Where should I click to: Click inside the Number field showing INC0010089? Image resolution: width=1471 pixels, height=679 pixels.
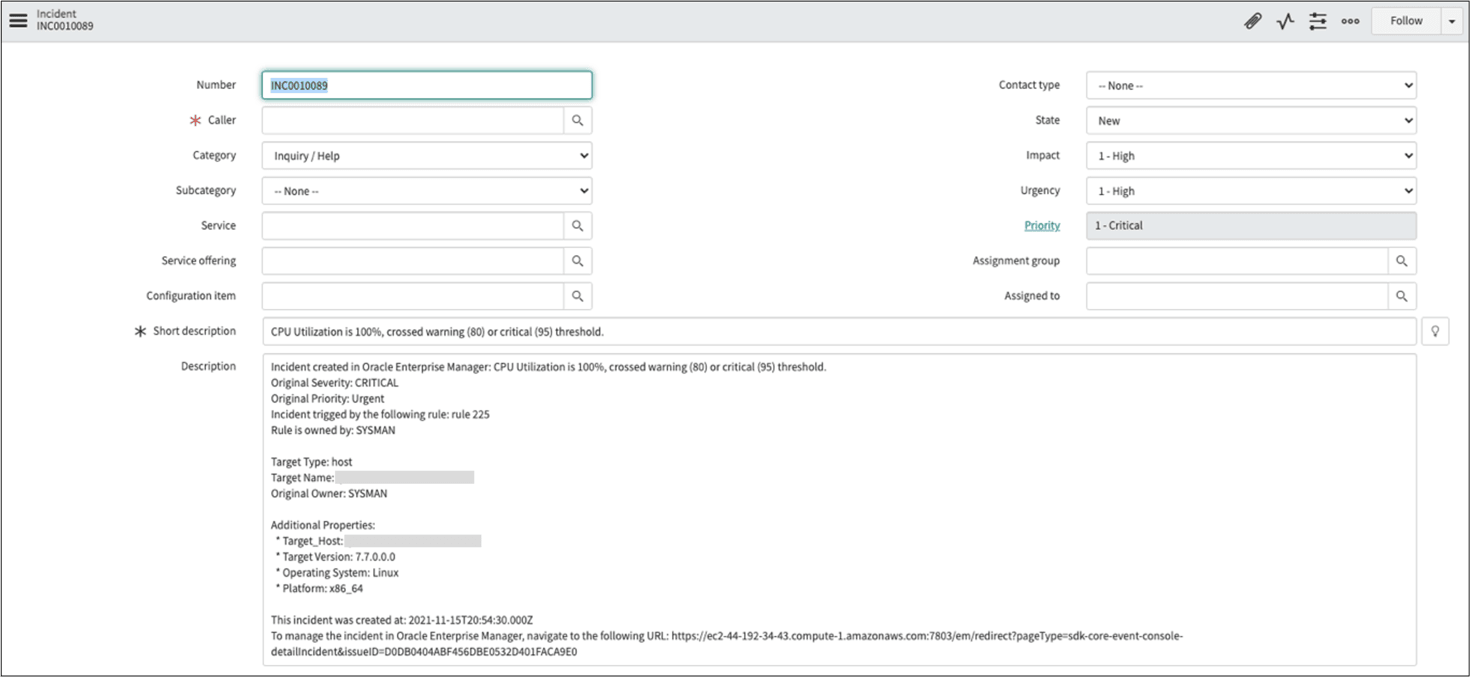coord(425,85)
